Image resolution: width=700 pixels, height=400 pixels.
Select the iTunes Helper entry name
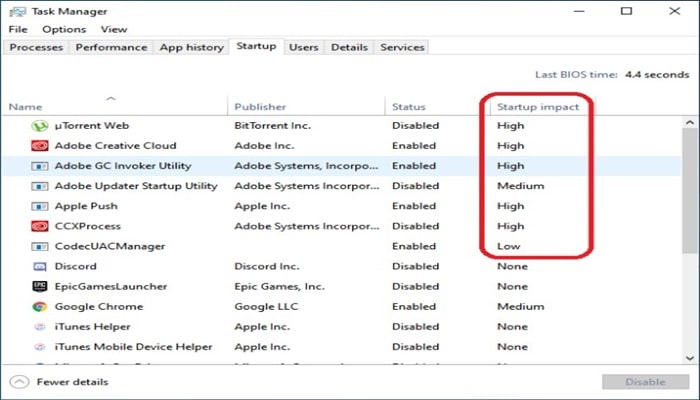click(92, 327)
